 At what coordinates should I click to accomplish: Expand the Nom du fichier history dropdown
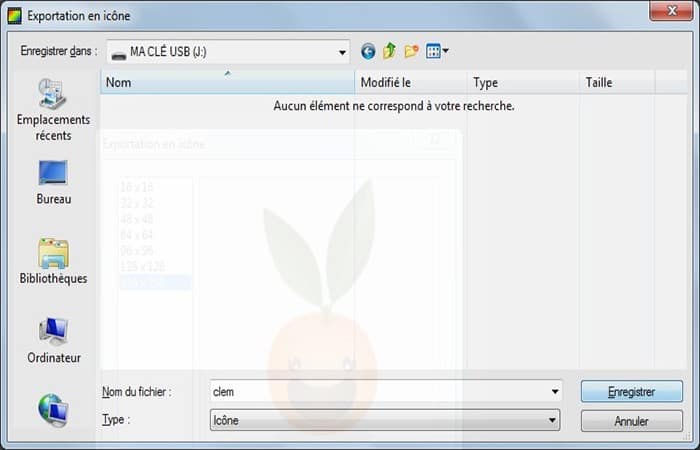(554, 392)
